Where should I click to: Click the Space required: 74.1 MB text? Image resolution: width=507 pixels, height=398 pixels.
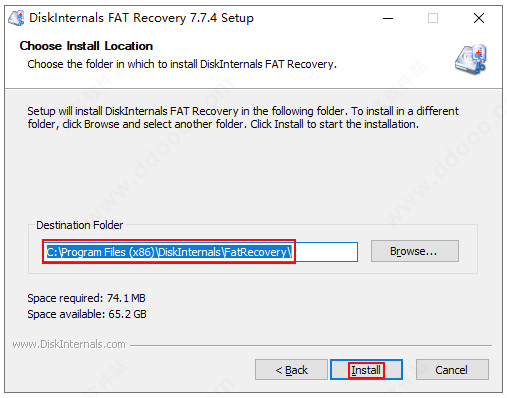tap(86, 298)
